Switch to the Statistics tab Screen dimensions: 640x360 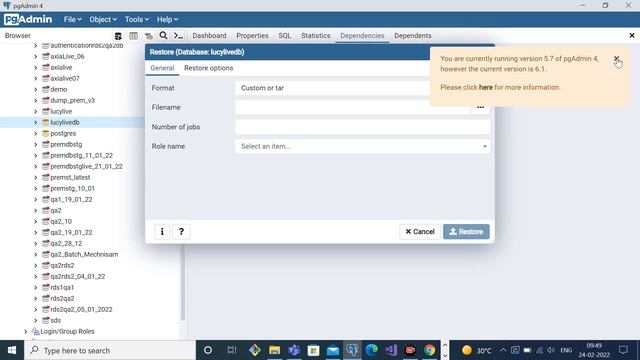click(x=316, y=36)
